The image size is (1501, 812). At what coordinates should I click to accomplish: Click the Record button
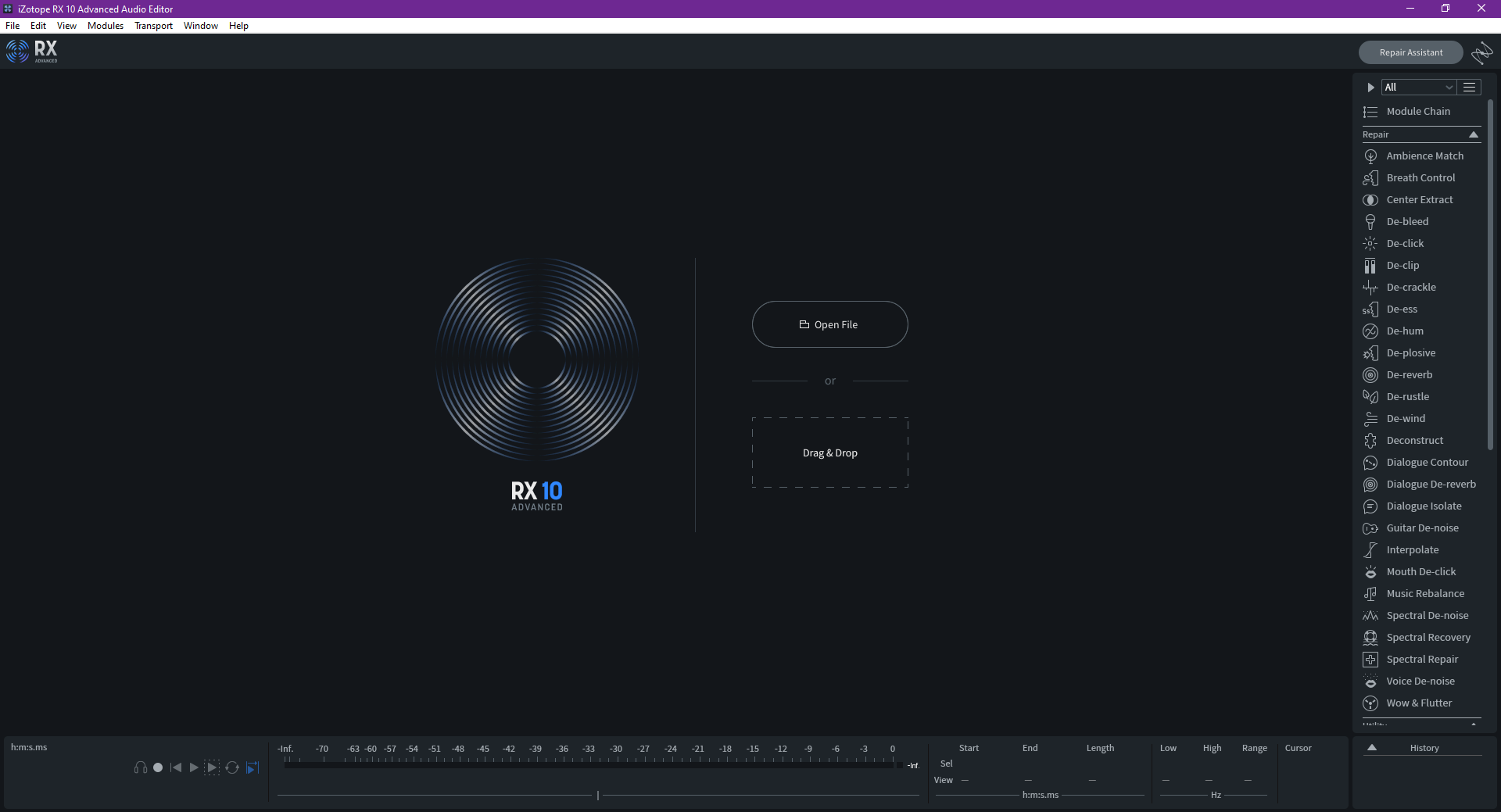[158, 767]
